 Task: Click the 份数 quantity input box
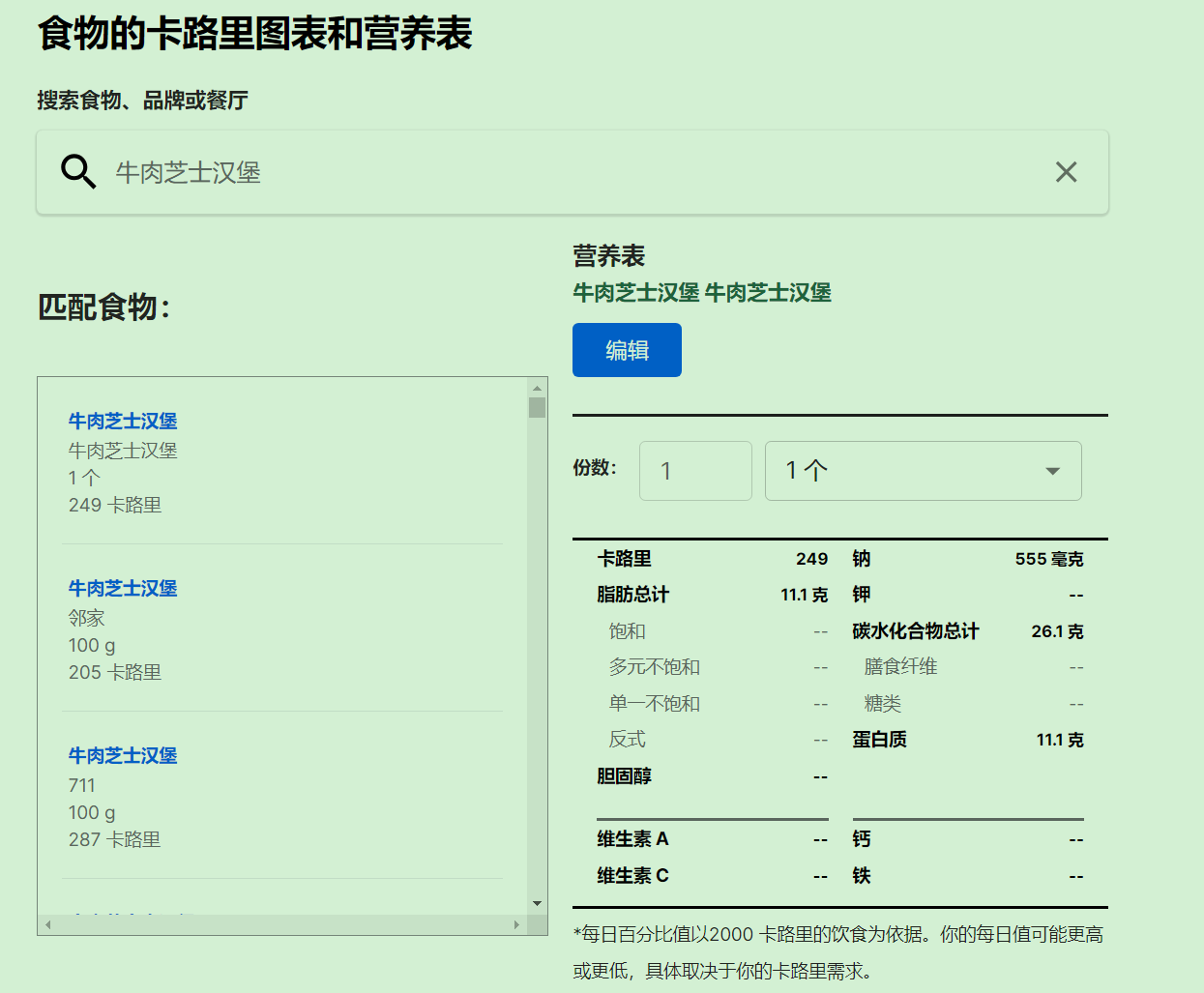pyautogui.click(x=694, y=471)
